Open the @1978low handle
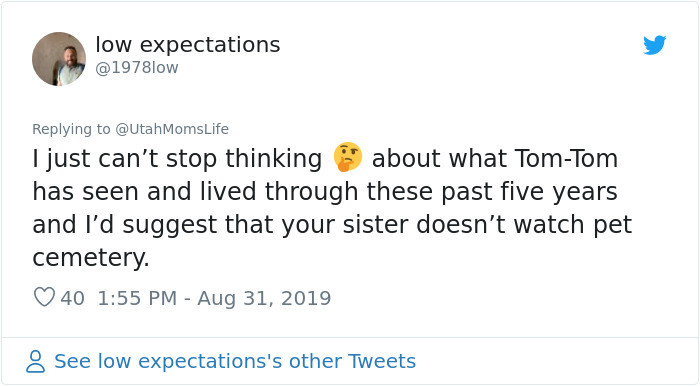Screen dimensions: 700x386 click(137, 68)
